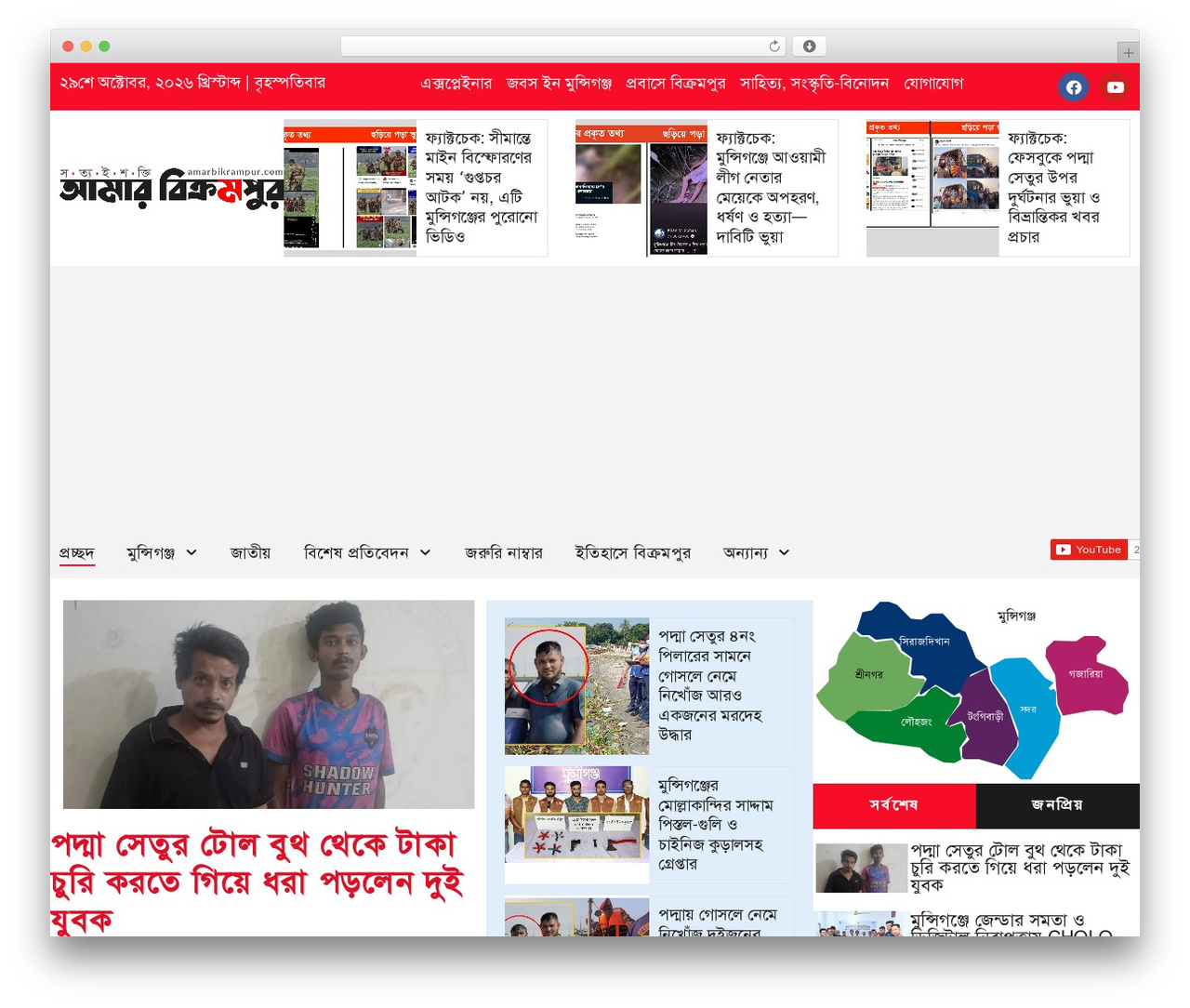1190x1008 pixels.
Task: Open the এক্সপ্লেইনার top link
Action: [456, 83]
